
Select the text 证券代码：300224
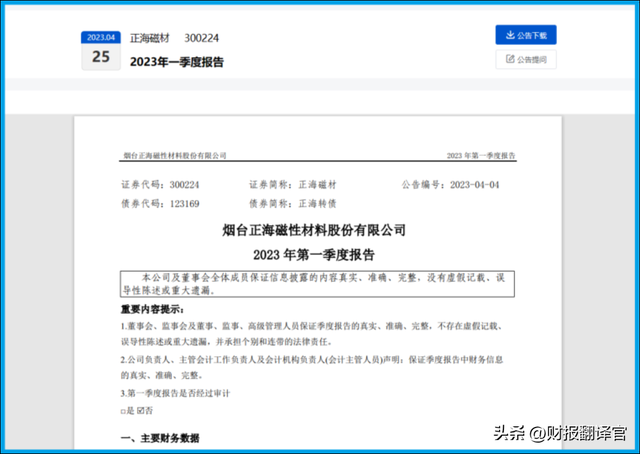(160, 185)
